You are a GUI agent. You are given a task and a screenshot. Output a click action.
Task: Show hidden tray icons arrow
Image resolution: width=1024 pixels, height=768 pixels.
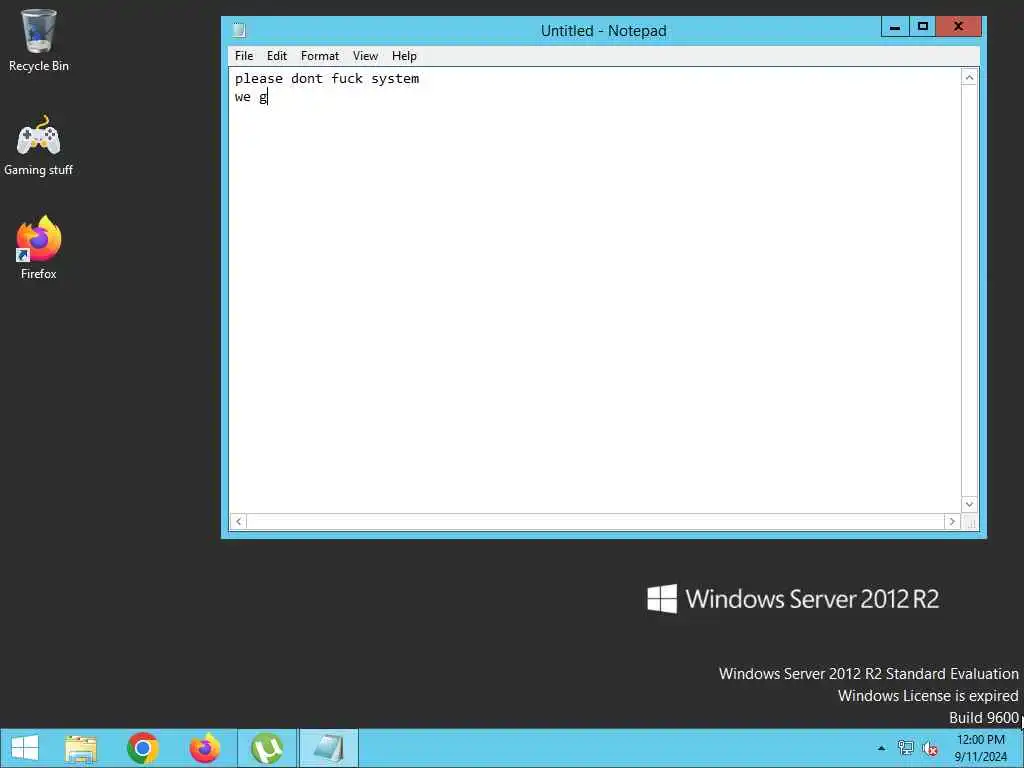pyautogui.click(x=881, y=748)
